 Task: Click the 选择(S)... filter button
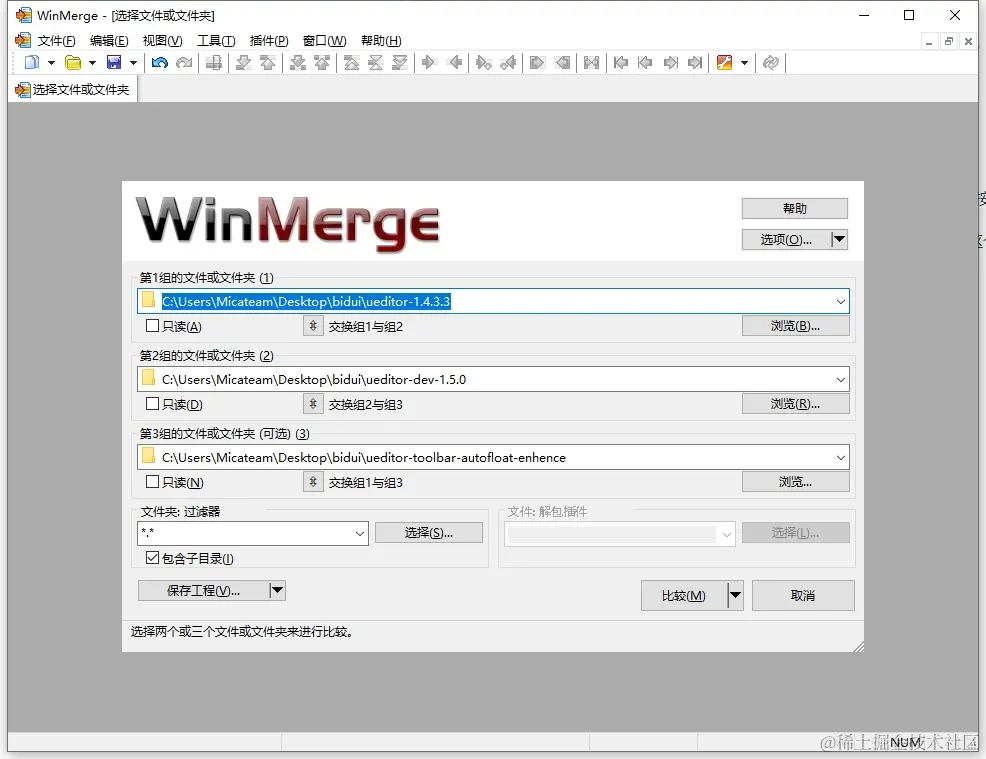pos(429,533)
